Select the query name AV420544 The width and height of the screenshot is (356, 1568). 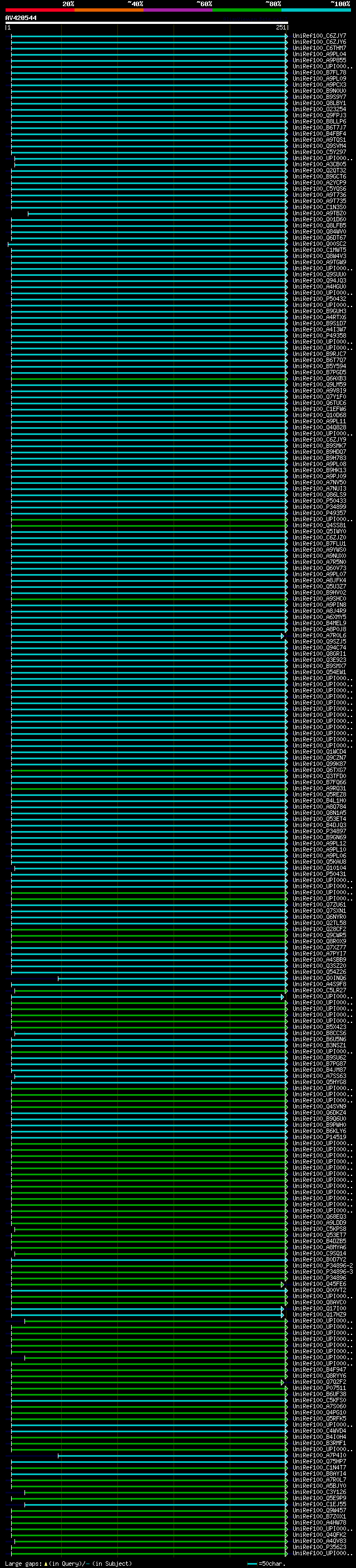[21, 18]
